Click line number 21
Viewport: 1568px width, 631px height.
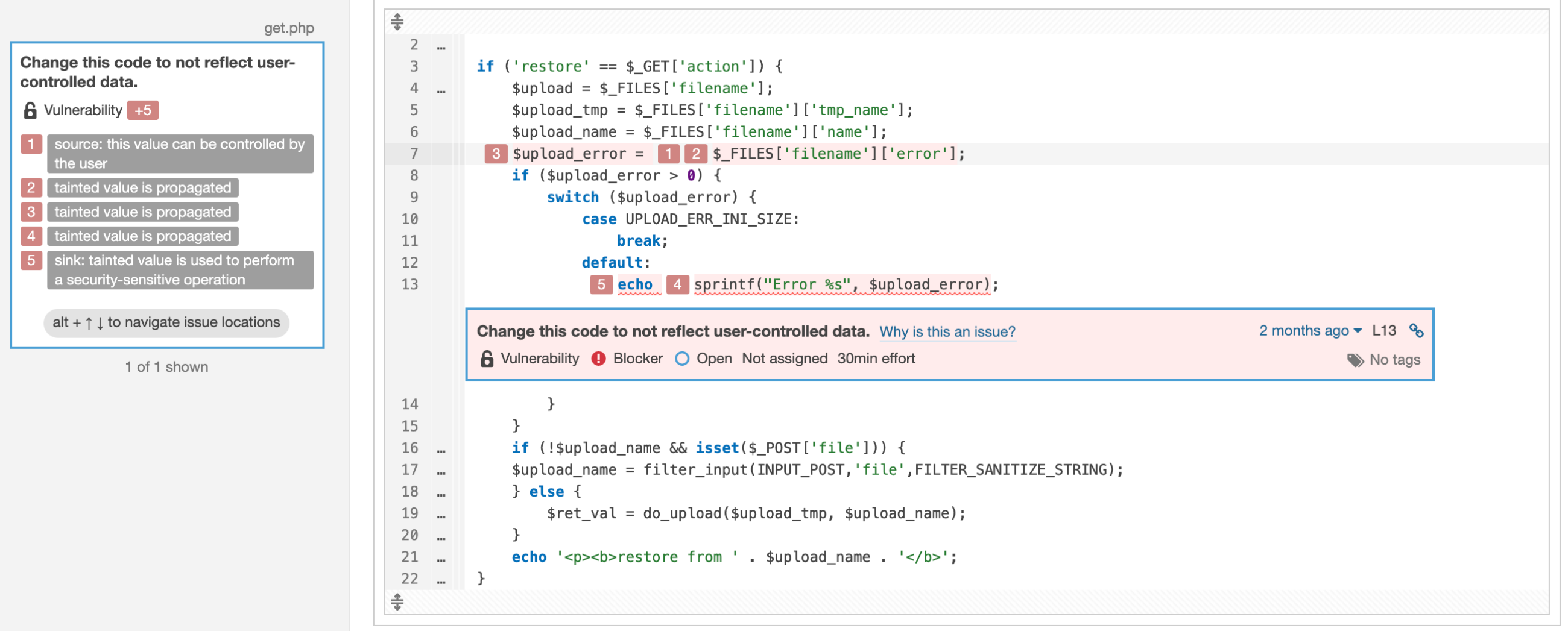409,557
